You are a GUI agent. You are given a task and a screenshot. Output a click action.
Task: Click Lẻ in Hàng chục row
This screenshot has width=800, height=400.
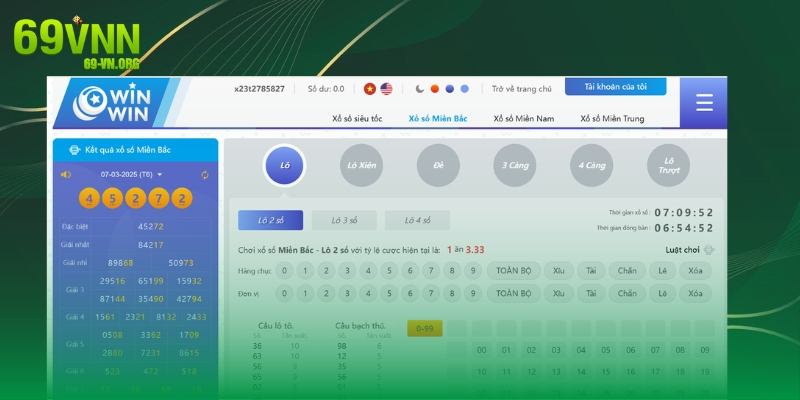(662, 270)
